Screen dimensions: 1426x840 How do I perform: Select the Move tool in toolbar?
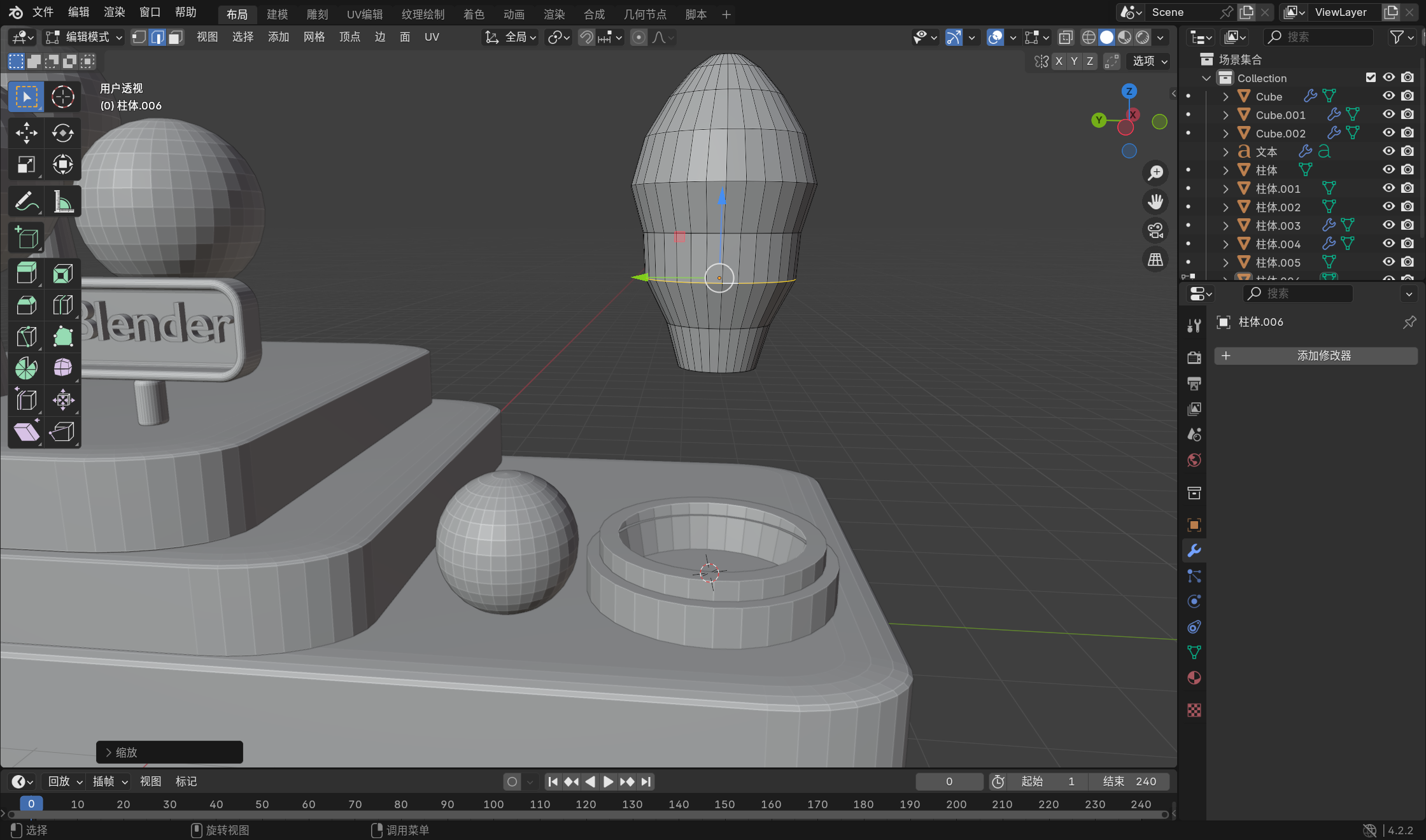click(26, 133)
